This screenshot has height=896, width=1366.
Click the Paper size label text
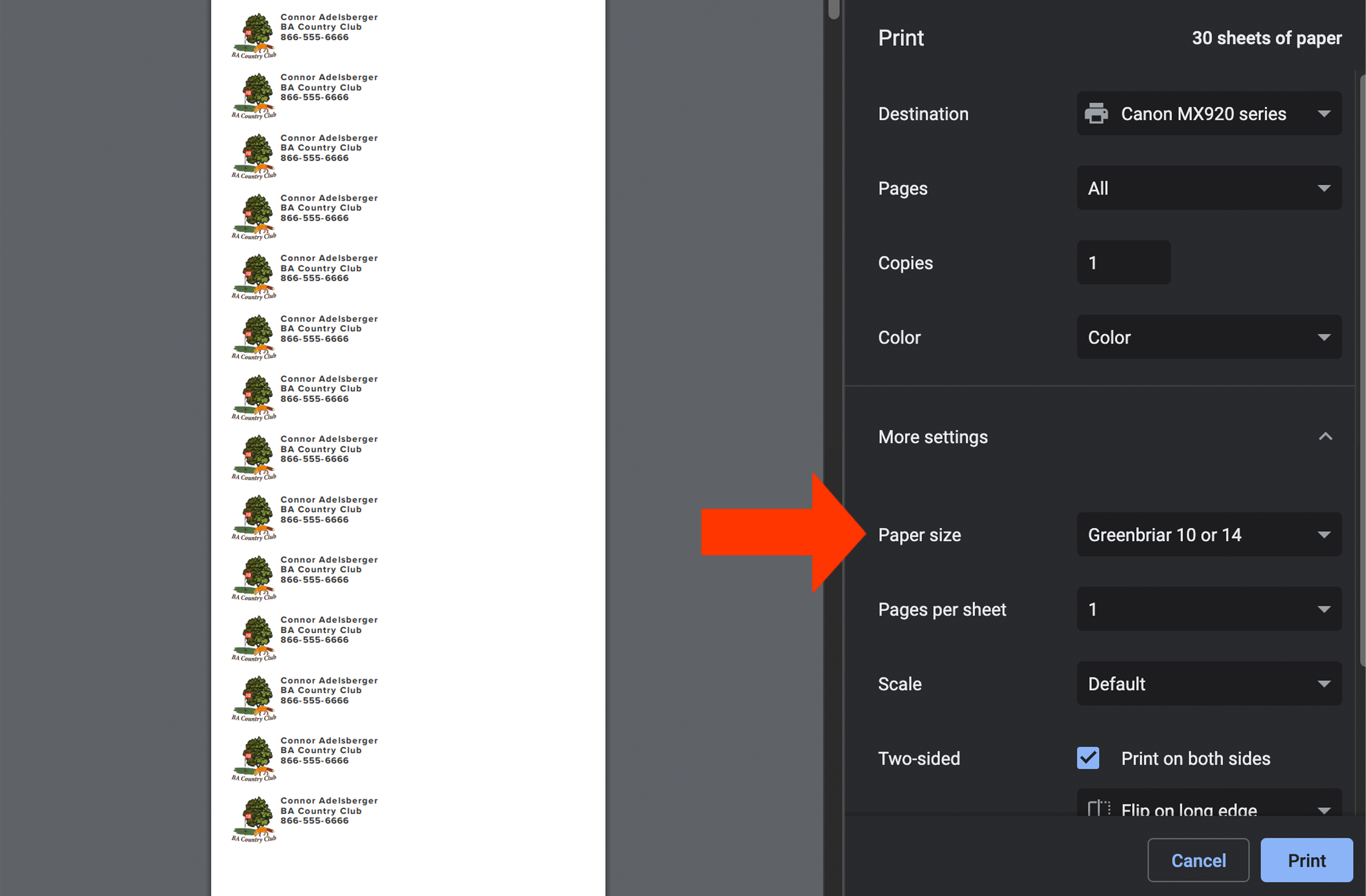(919, 535)
